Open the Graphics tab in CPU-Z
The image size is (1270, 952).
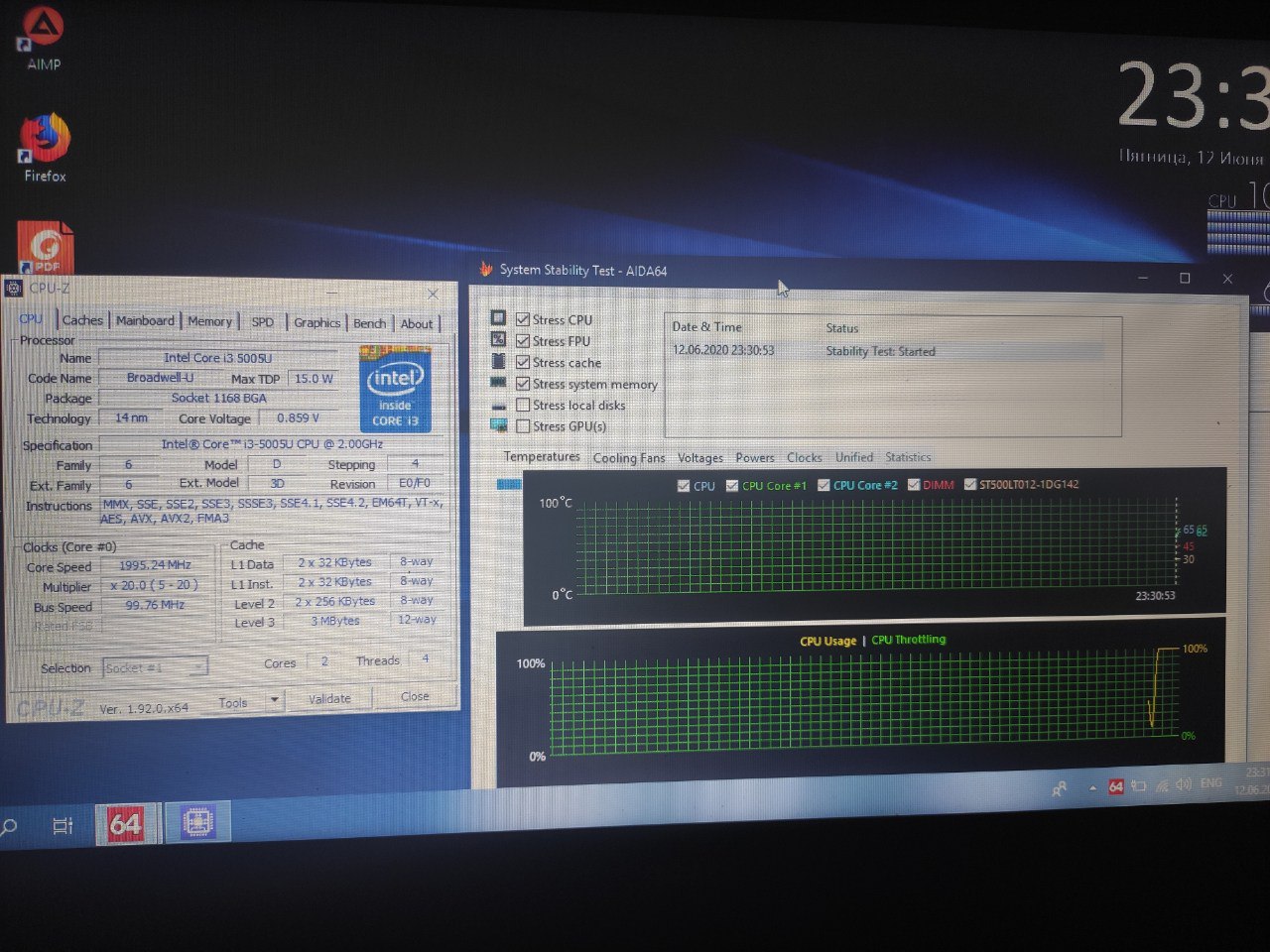317,322
